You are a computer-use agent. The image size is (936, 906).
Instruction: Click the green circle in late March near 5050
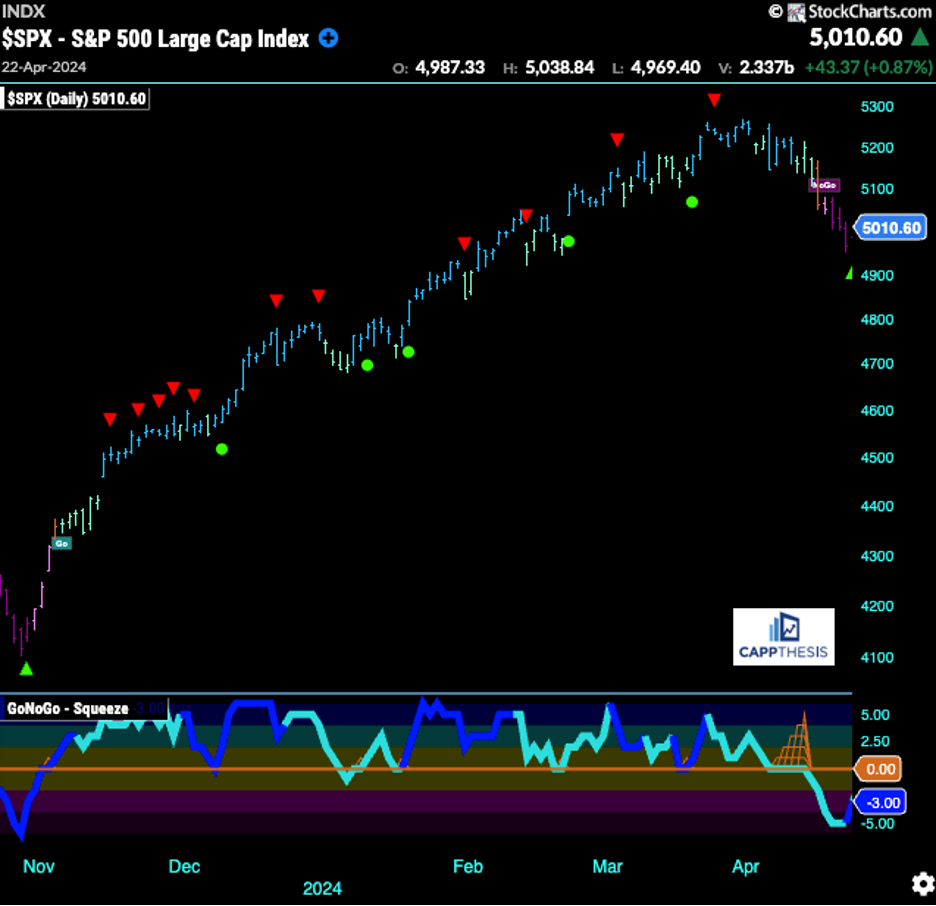pyautogui.click(x=691, y=202)
